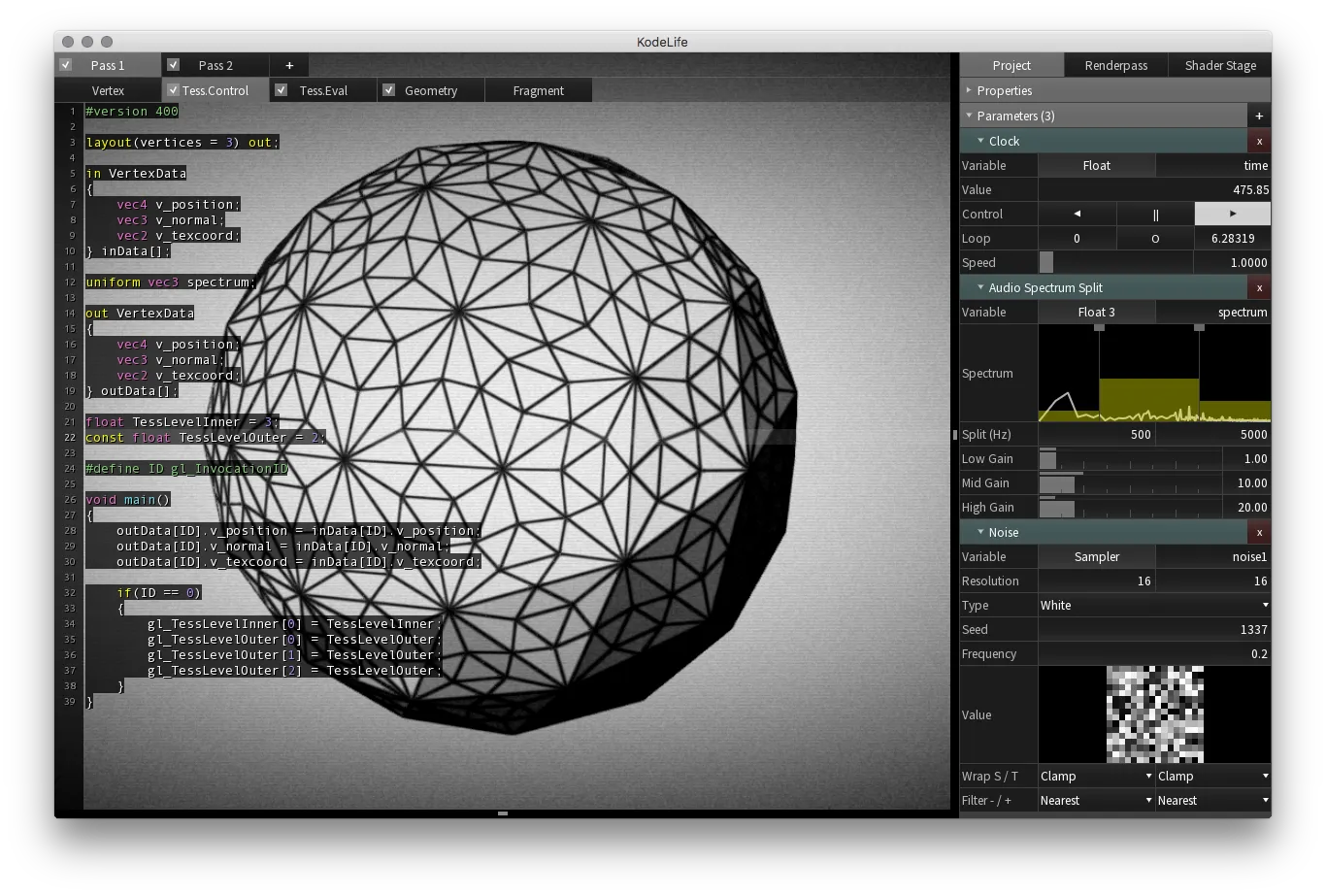Open the Renderpass panel tab

click(1114, 65)
